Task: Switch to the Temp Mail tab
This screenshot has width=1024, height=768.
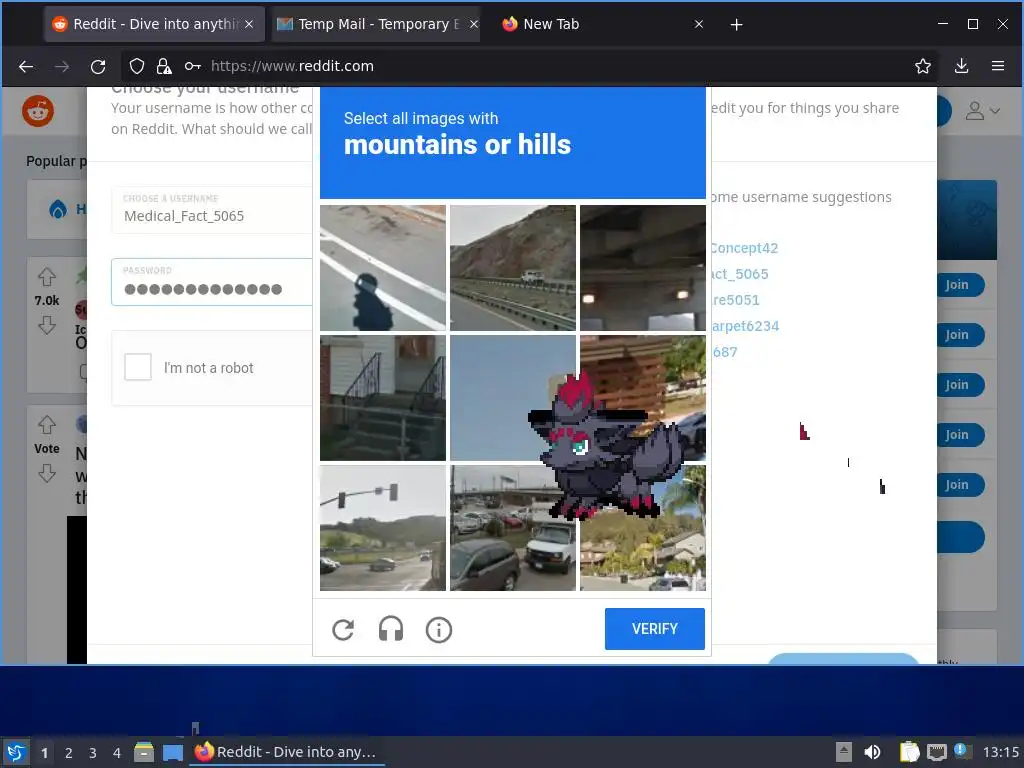Action: pos(376,24)
